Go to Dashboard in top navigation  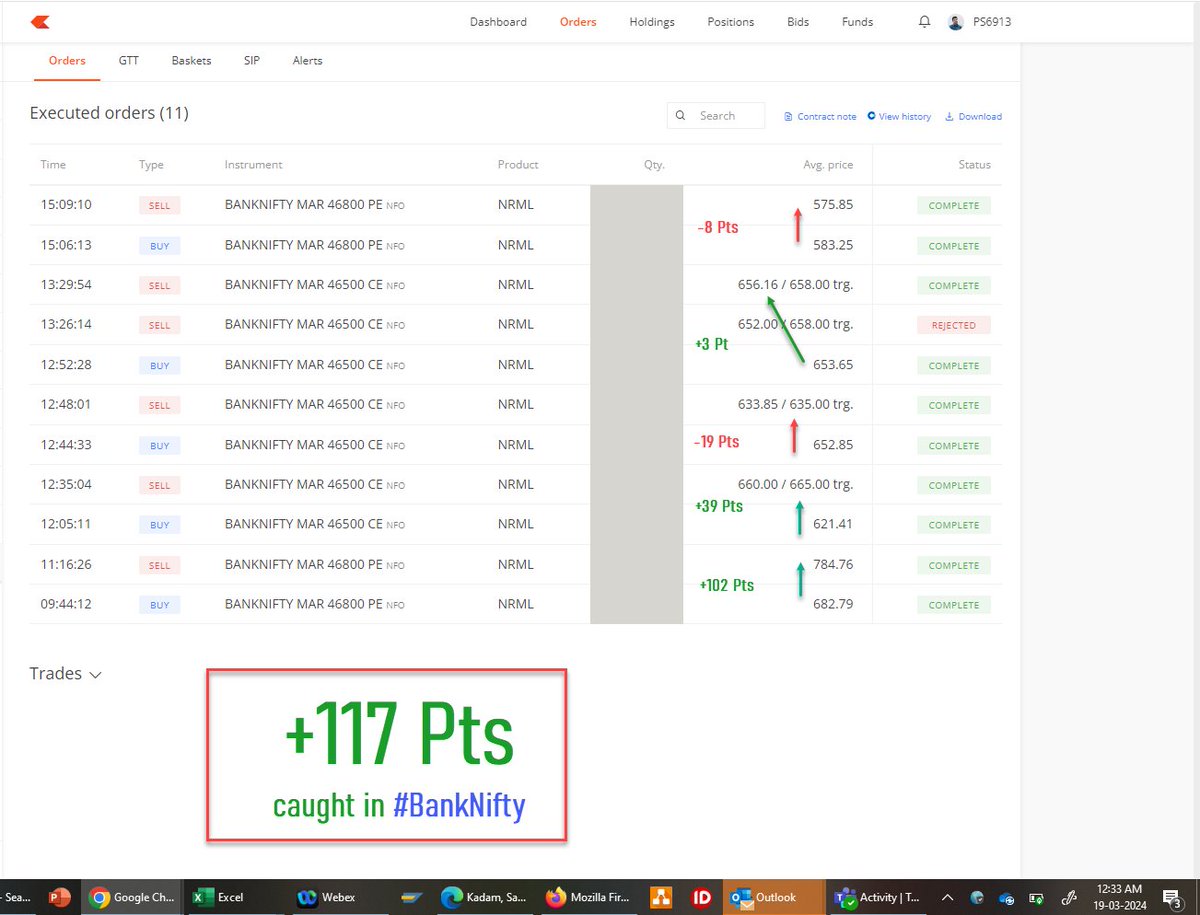[x=498, y=22]
